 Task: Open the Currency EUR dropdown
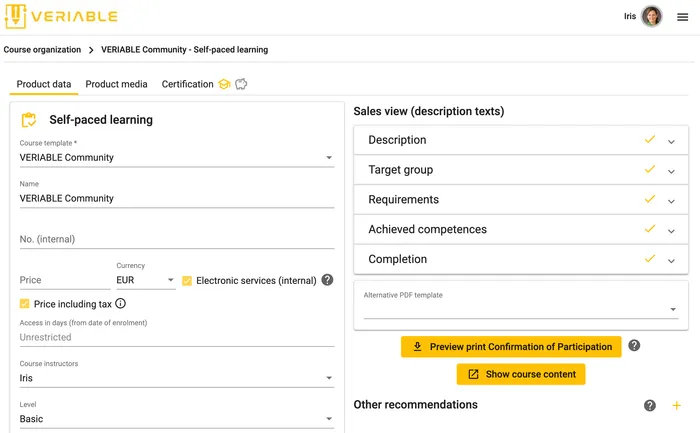(146, 280)
